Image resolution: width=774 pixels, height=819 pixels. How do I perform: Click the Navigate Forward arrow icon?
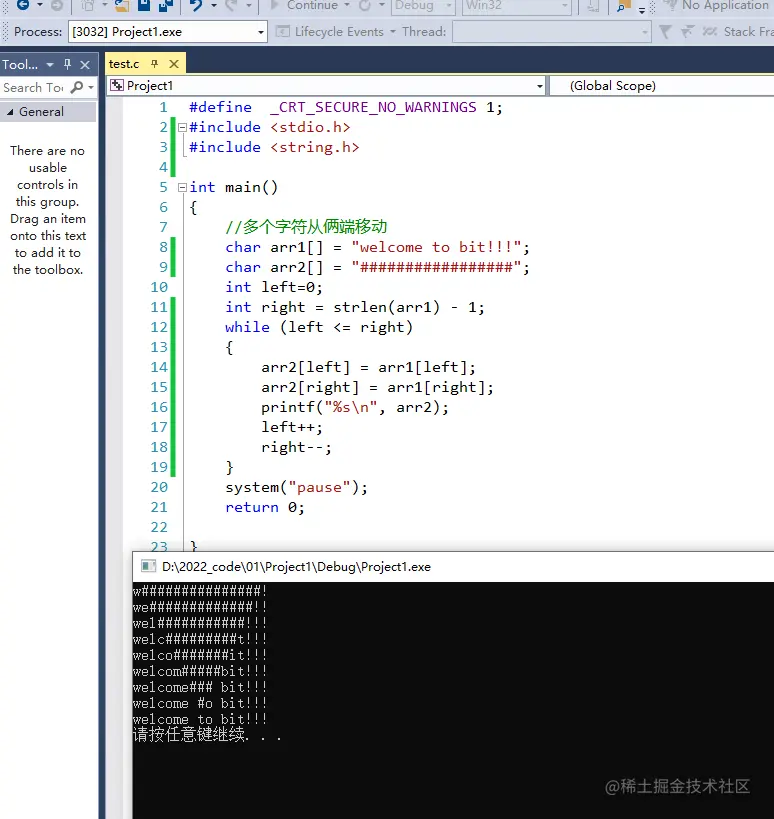(57, 5)
